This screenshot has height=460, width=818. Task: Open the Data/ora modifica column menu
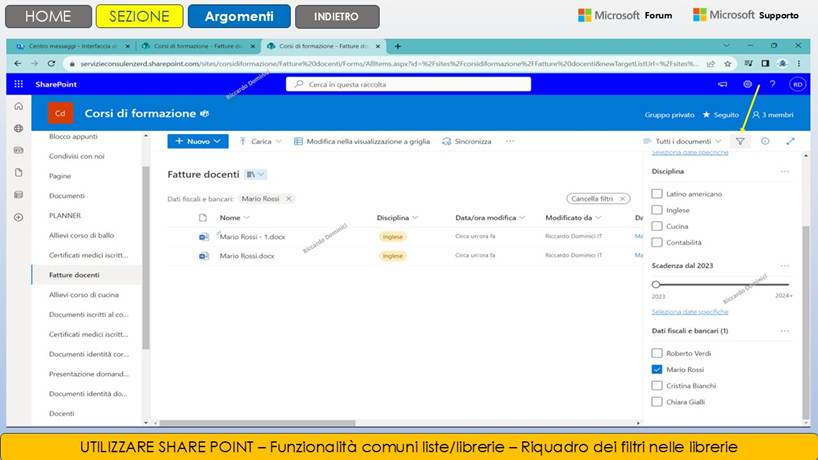(490, 217)
